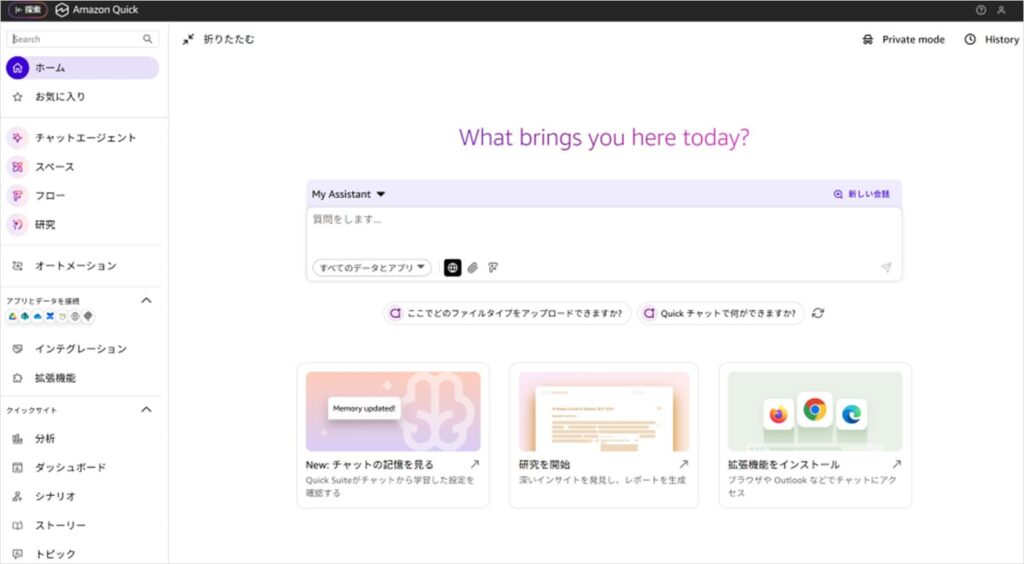
Task: Open the My Assistant dropdown
Action: (x=348, y=194)
